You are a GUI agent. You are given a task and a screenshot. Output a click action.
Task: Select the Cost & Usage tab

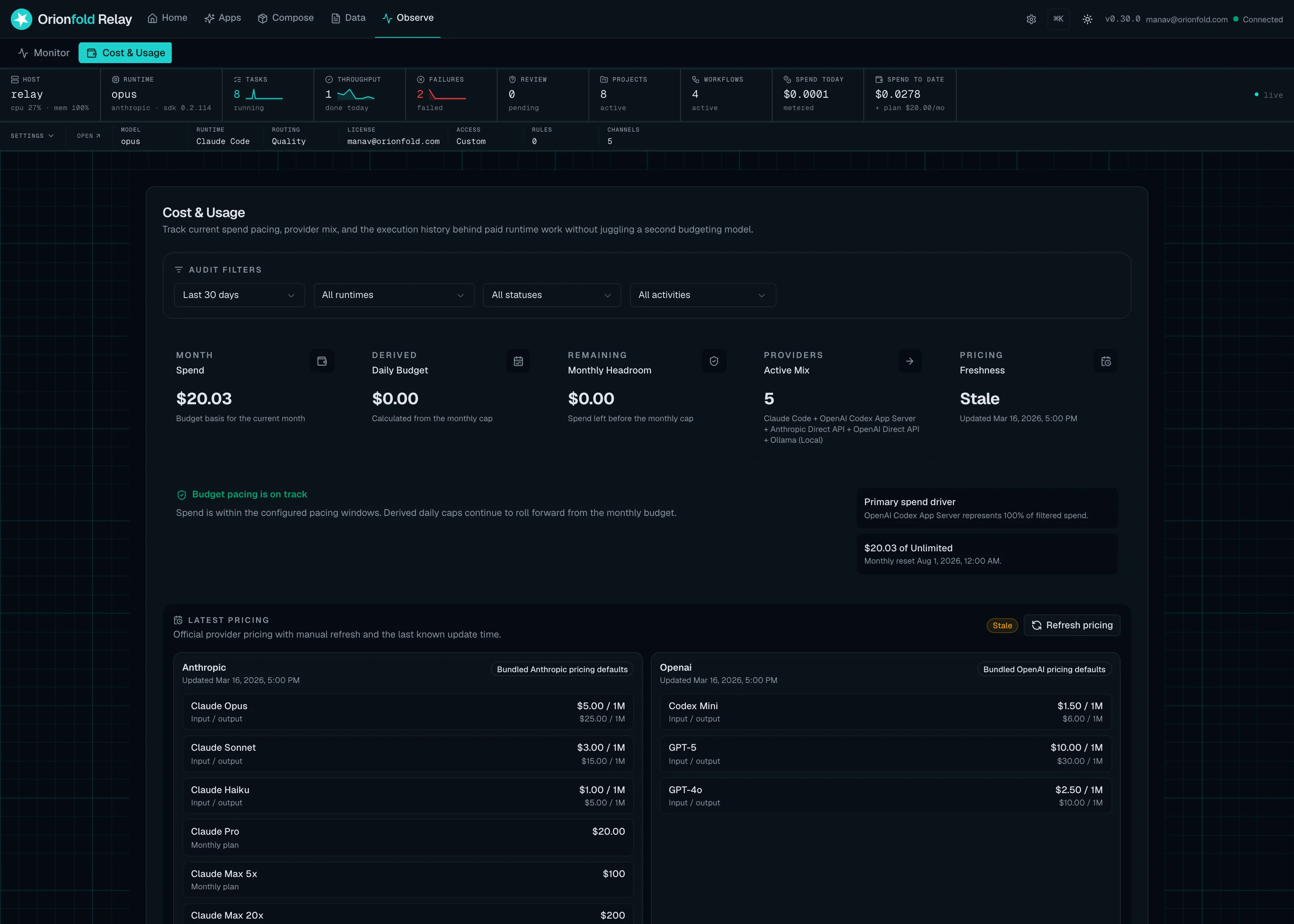(125, 53)
